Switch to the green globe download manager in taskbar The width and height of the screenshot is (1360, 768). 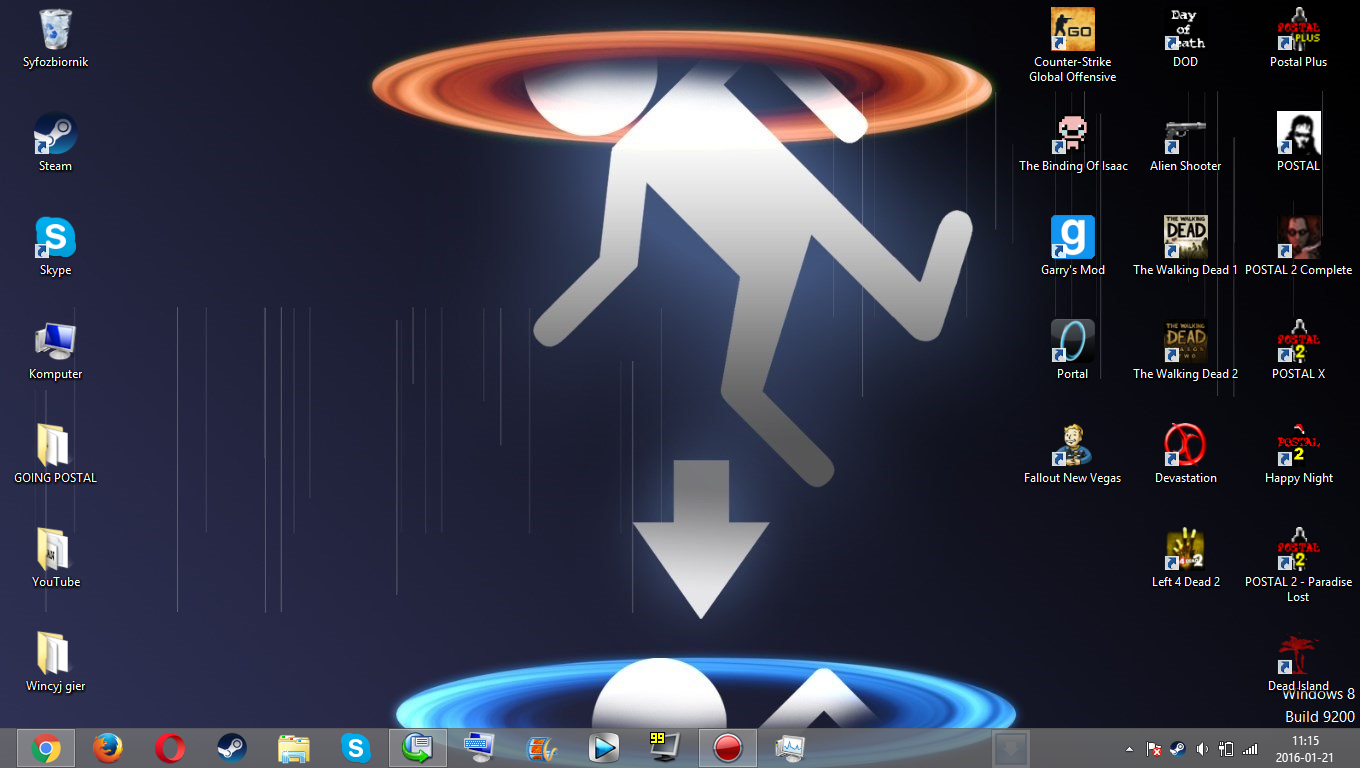[x=418, y=748]
